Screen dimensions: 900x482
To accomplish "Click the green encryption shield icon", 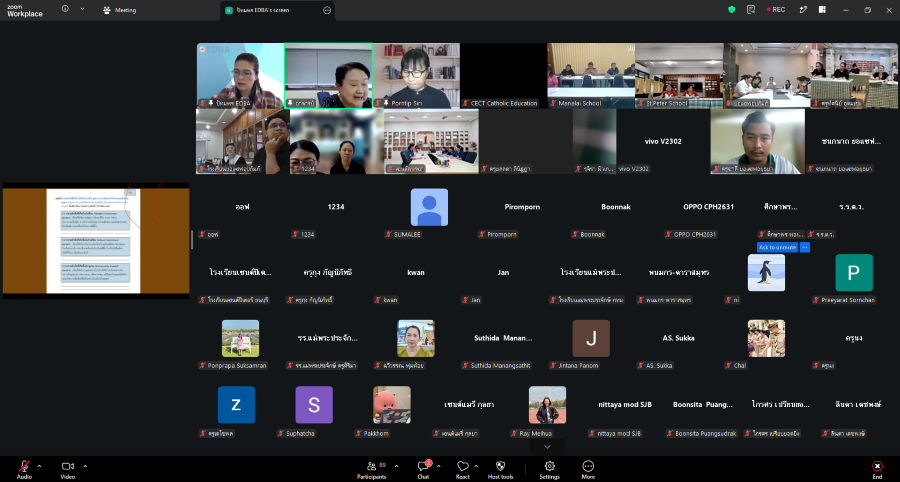I will click(731, 10).
